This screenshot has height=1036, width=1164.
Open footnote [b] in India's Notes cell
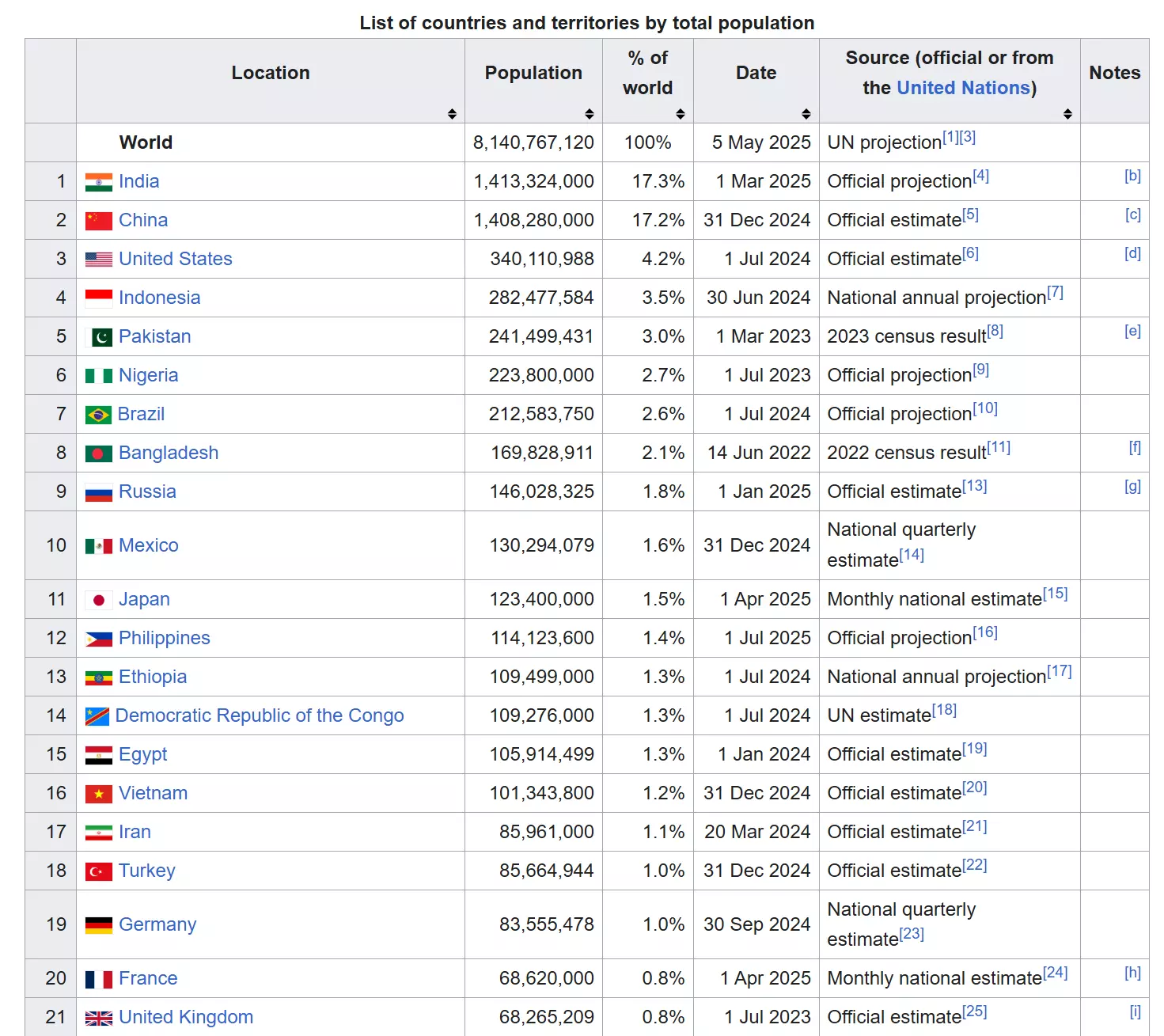[1133, 176]
